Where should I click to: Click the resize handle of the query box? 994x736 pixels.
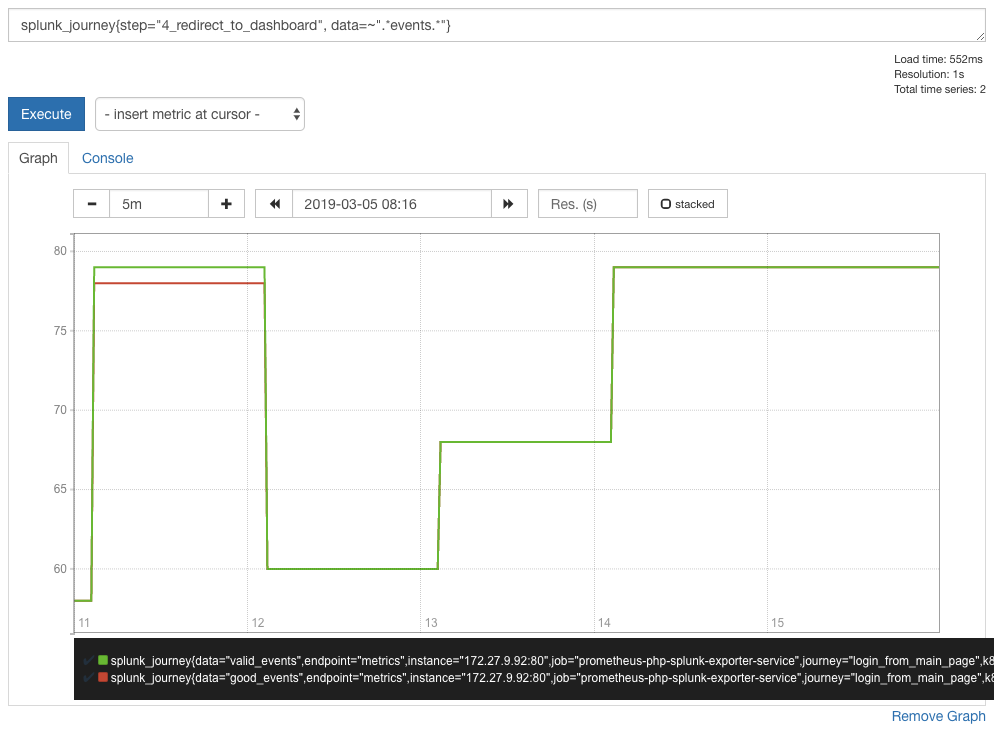[x=980, y=36]
